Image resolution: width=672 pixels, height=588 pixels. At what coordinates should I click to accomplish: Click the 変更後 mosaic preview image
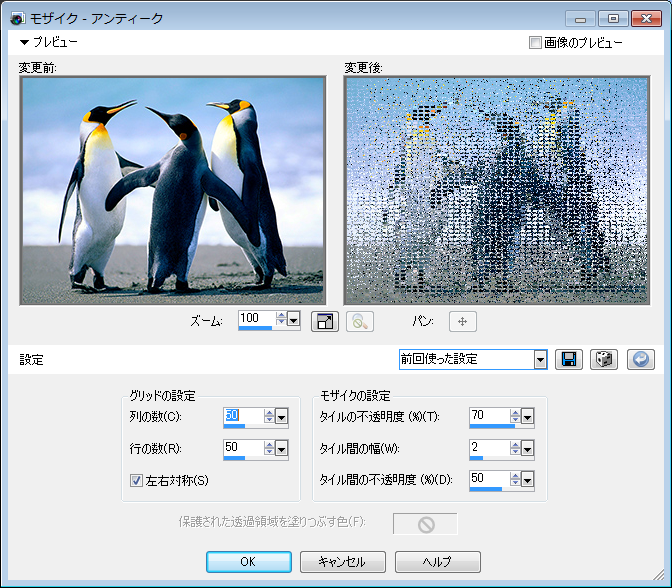[497, 191]
